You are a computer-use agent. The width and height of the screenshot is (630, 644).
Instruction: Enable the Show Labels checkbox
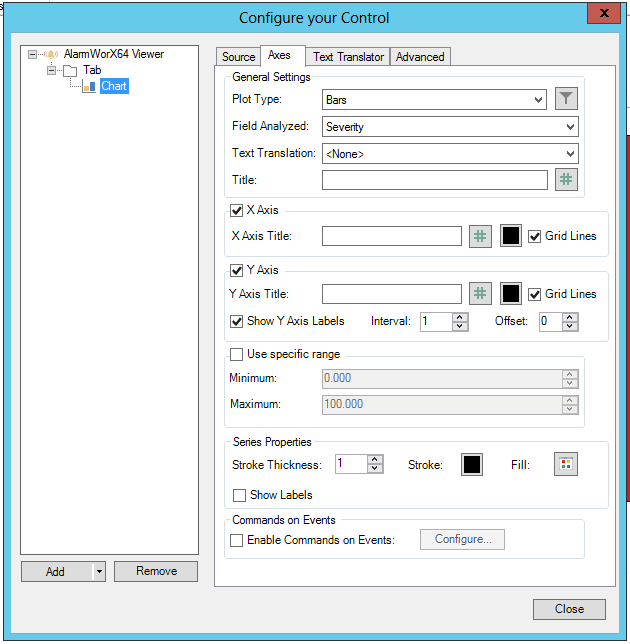click(240, 495)
